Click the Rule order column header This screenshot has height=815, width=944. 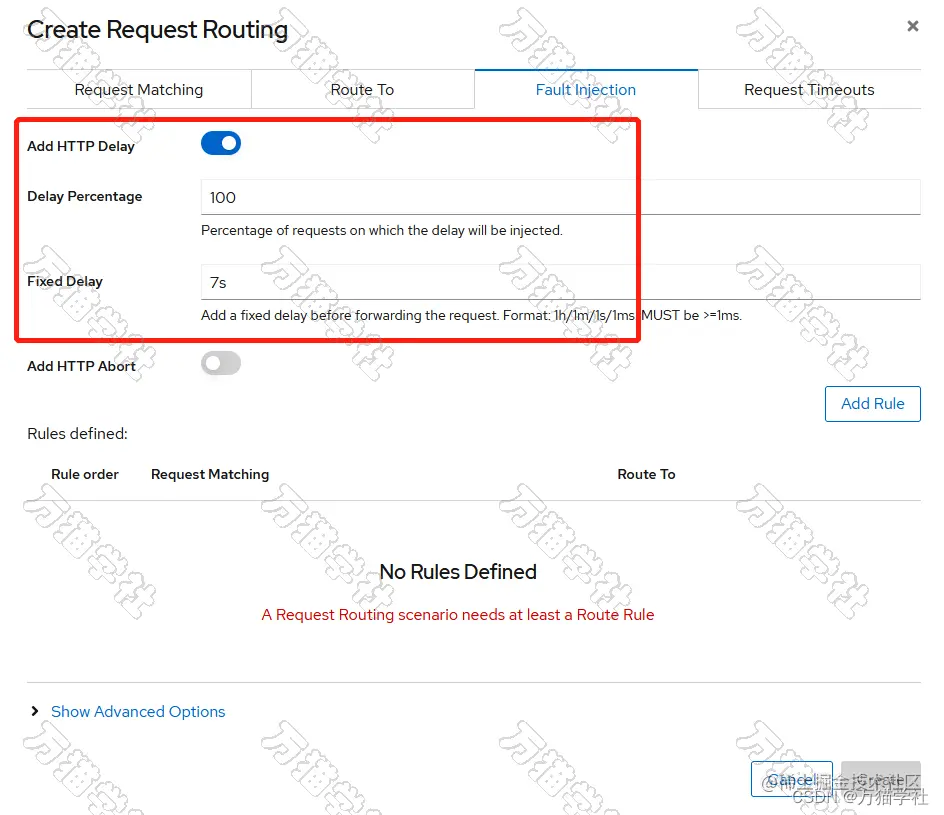pyautogui.click(x=85, y=474)
